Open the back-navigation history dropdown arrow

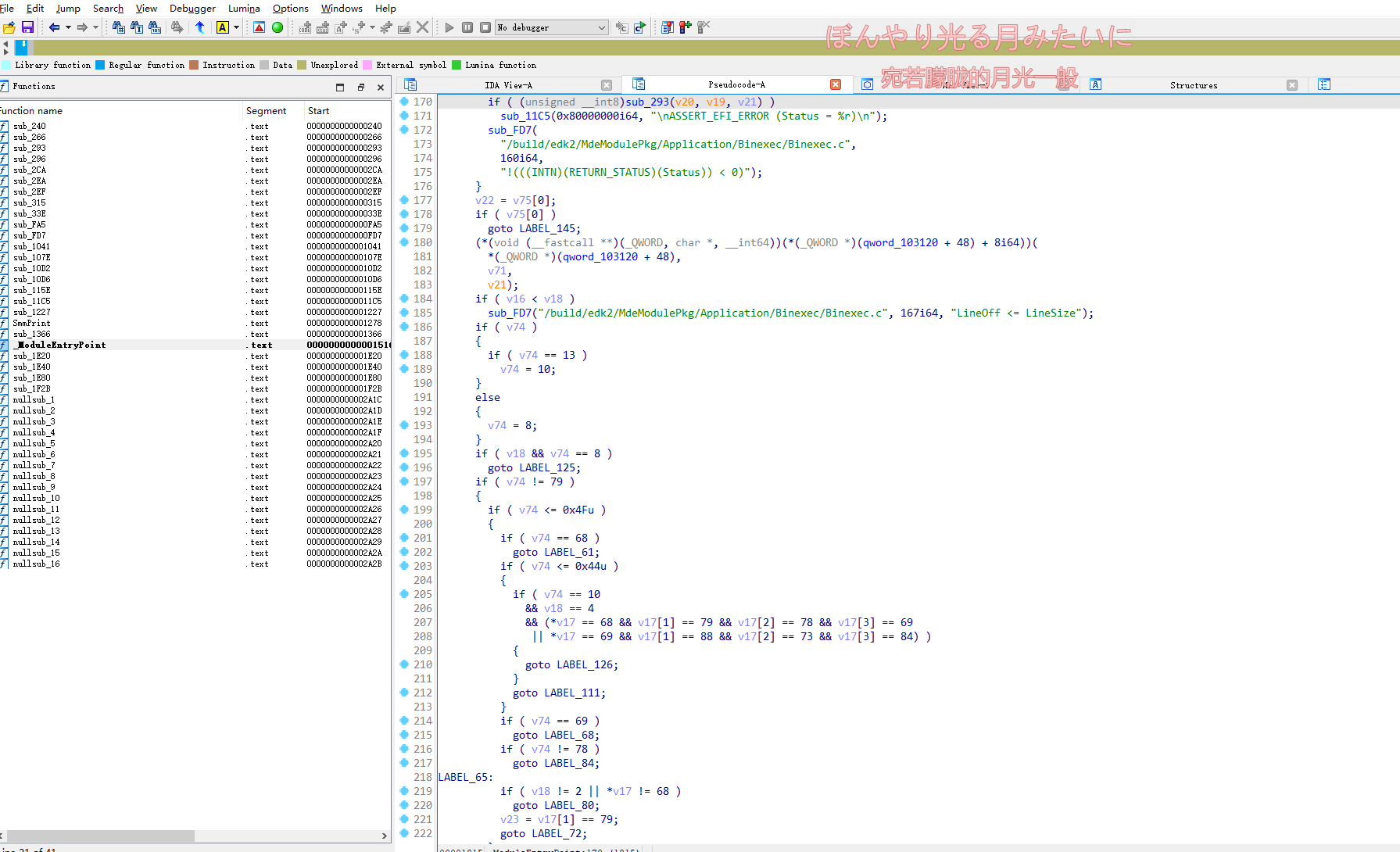click(68, 27)
